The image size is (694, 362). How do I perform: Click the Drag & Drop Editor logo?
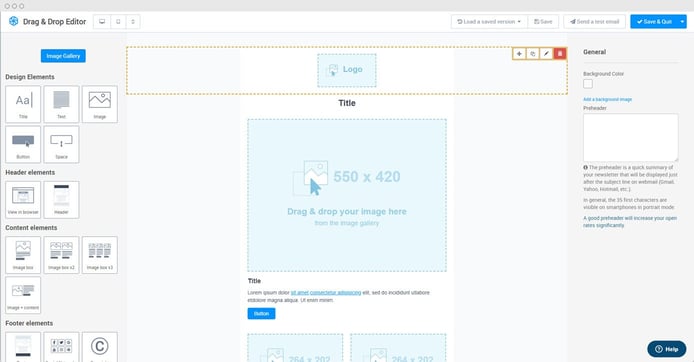(x=14, y=21)
